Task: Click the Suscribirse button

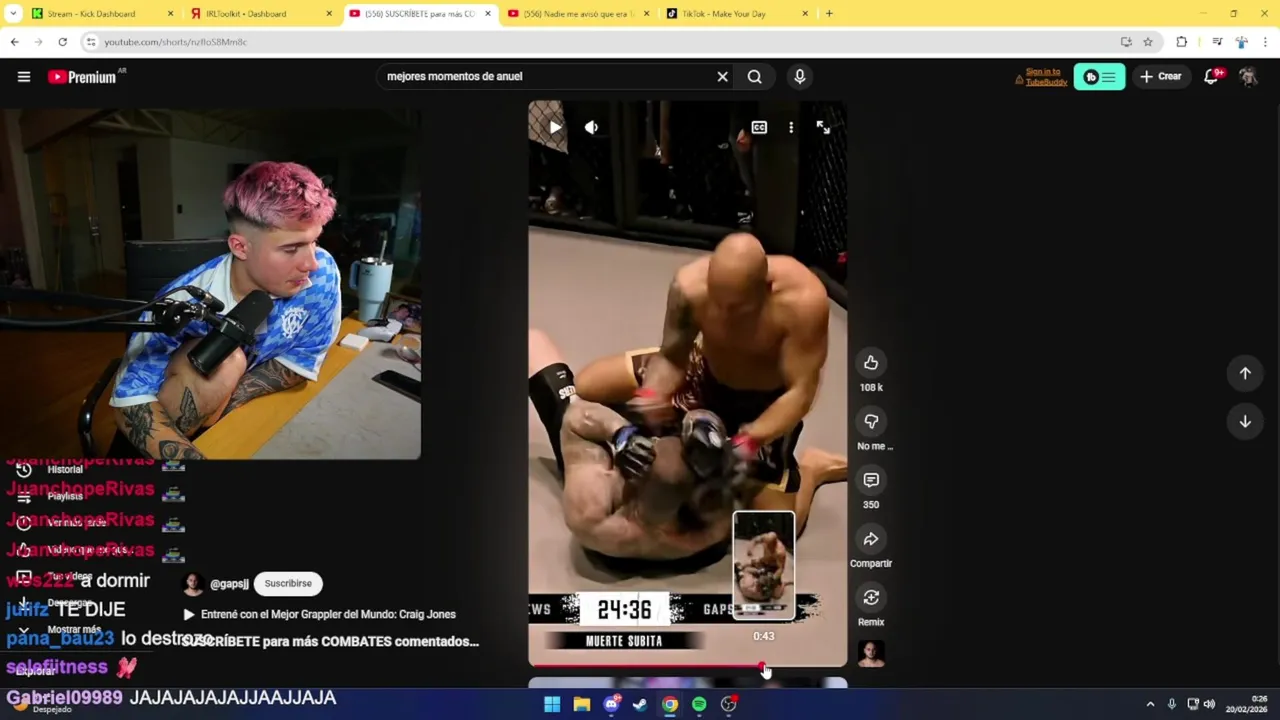Action: tap(288, 583)
